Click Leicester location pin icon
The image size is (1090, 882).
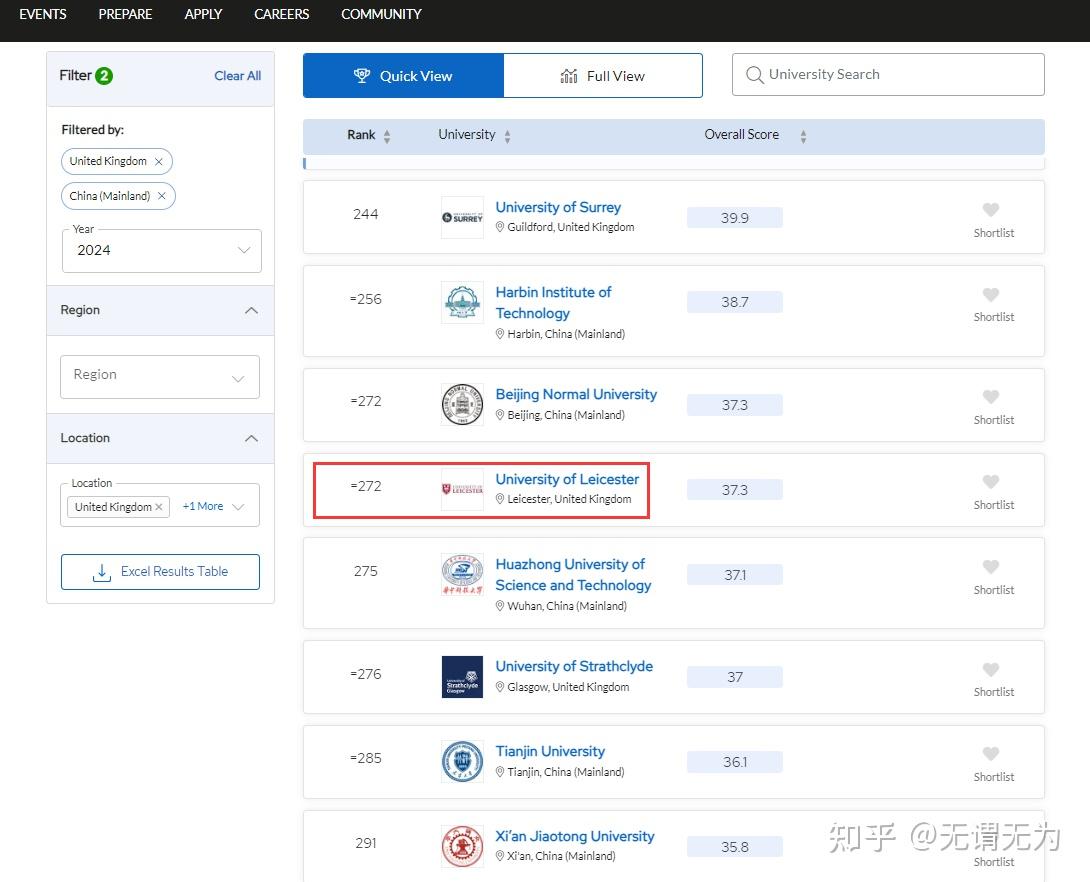tap(500, 499)
